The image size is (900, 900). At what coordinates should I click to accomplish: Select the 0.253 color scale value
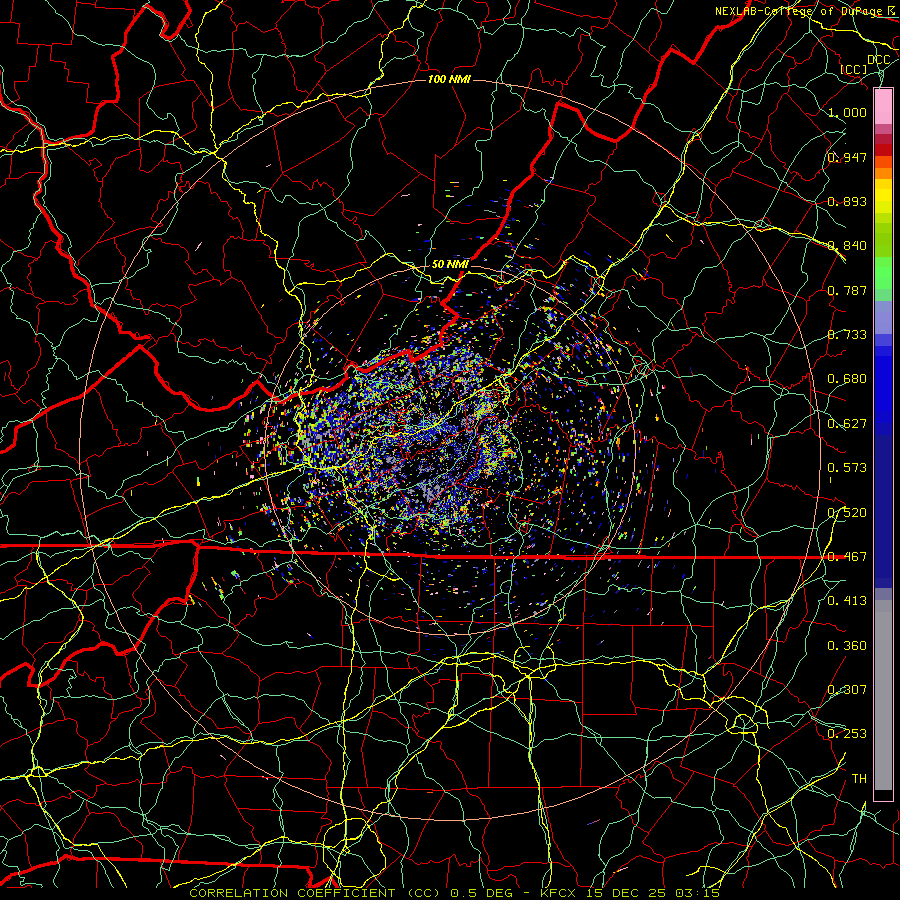[847, 734]
